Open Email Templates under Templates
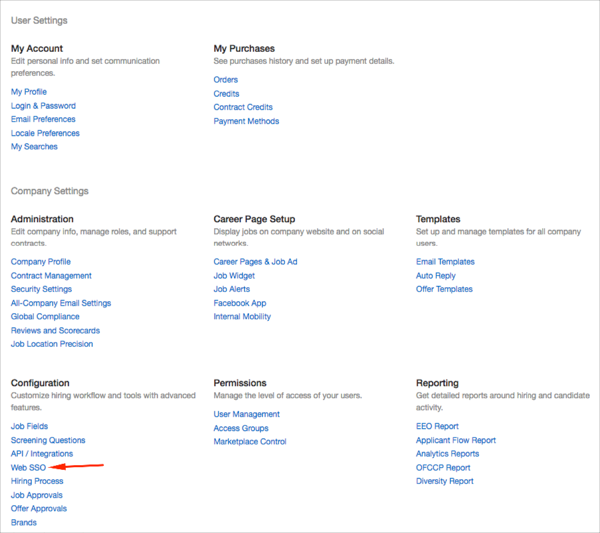This screenshot has width=600, height=533. (x=445, y=262)
